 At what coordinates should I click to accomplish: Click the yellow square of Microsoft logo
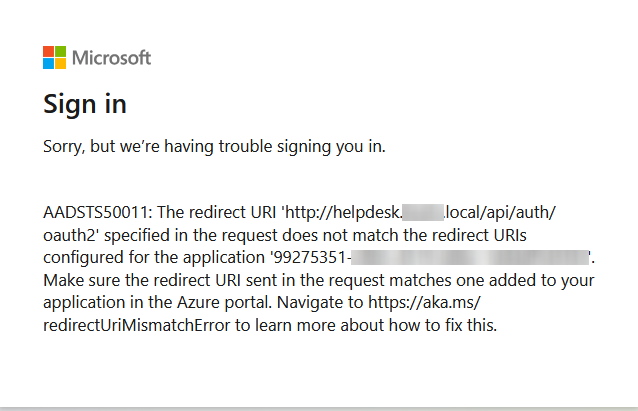coord(61,63)
